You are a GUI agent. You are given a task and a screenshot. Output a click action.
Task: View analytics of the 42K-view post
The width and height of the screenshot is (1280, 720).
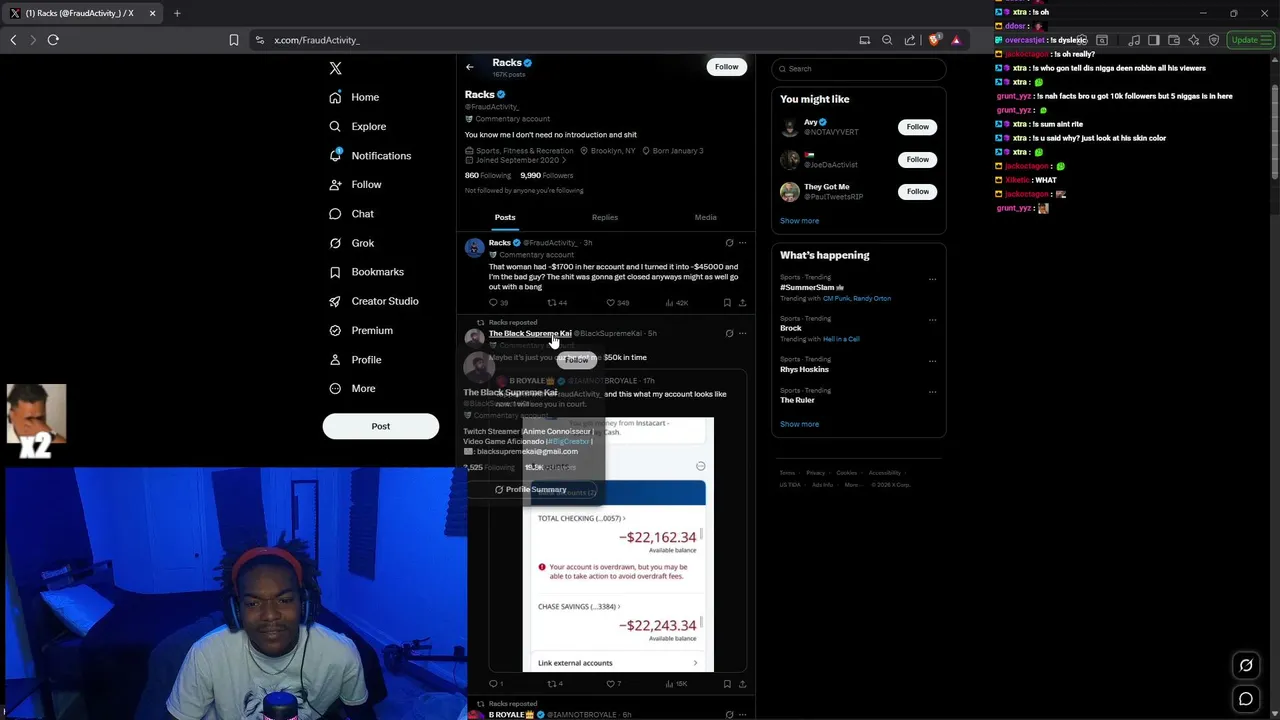coord(677,302)
